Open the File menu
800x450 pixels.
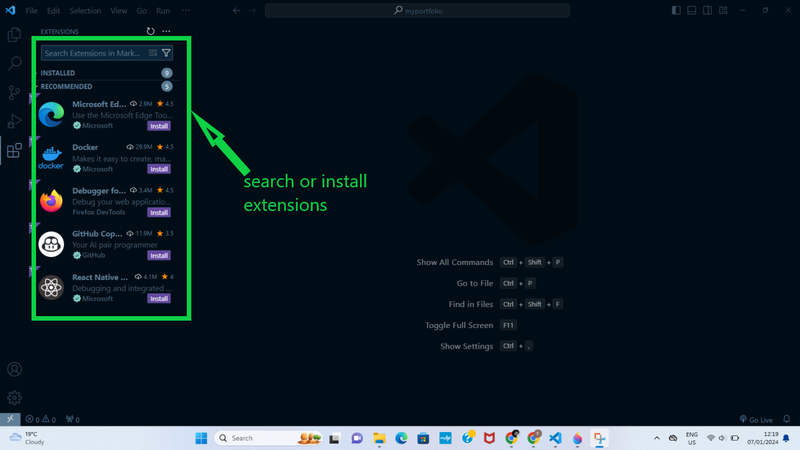[32, 10]
